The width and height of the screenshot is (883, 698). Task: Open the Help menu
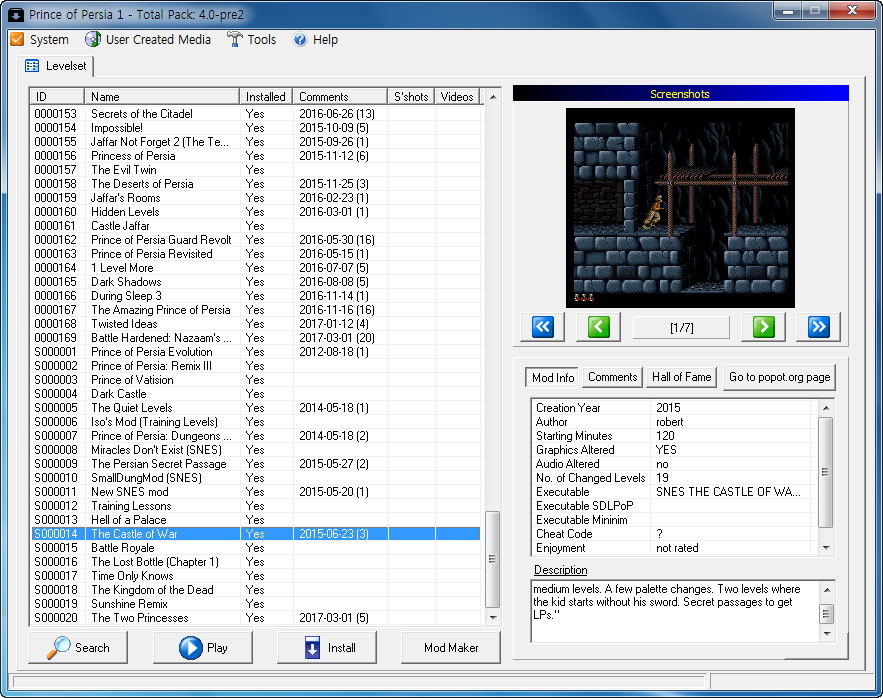click(x=315, y=39)
